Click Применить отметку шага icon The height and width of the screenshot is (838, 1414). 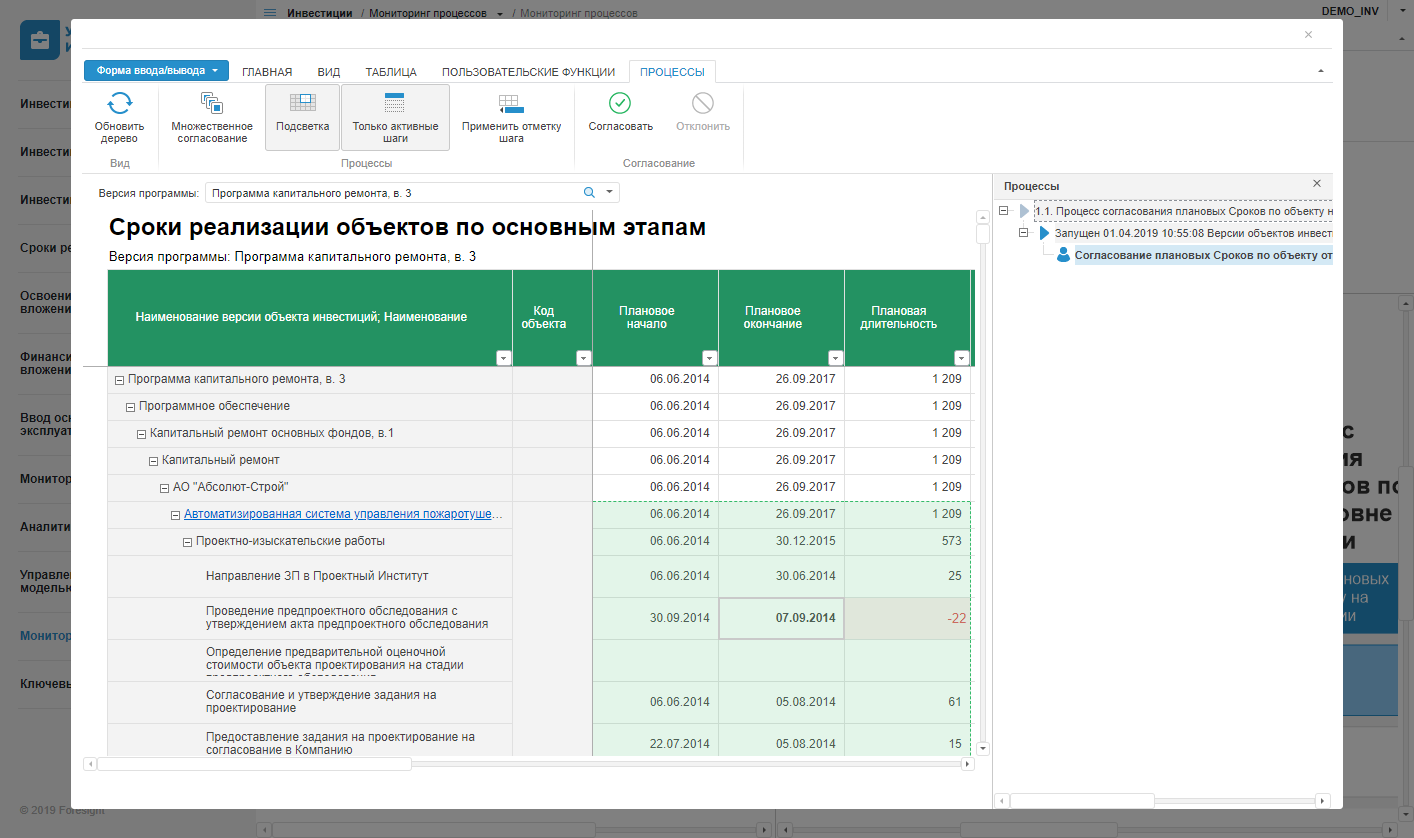coord(511,104)
